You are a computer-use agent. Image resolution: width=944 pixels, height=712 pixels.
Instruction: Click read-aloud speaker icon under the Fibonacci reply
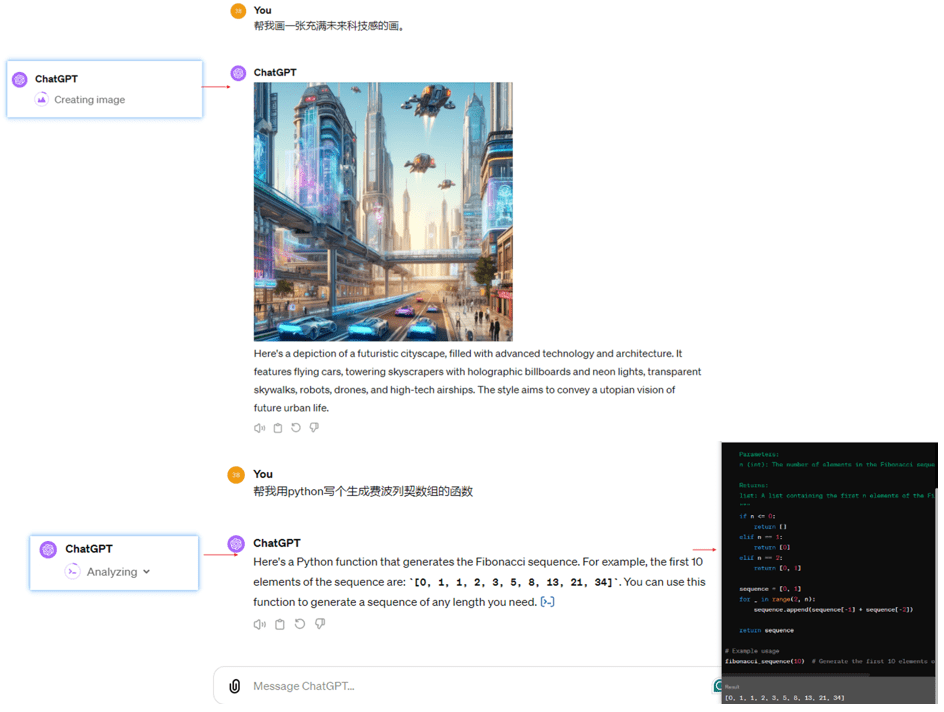click(x=259, y=624)
